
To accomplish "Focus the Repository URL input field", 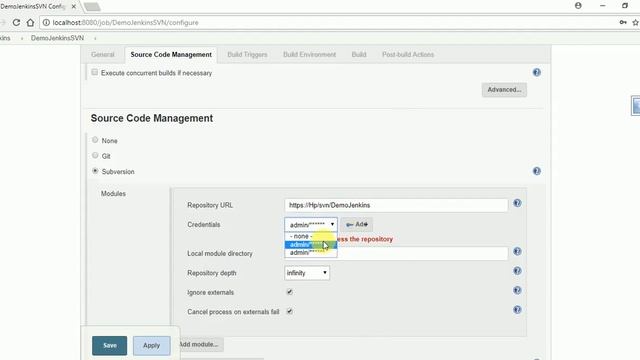I will point(396,205).
